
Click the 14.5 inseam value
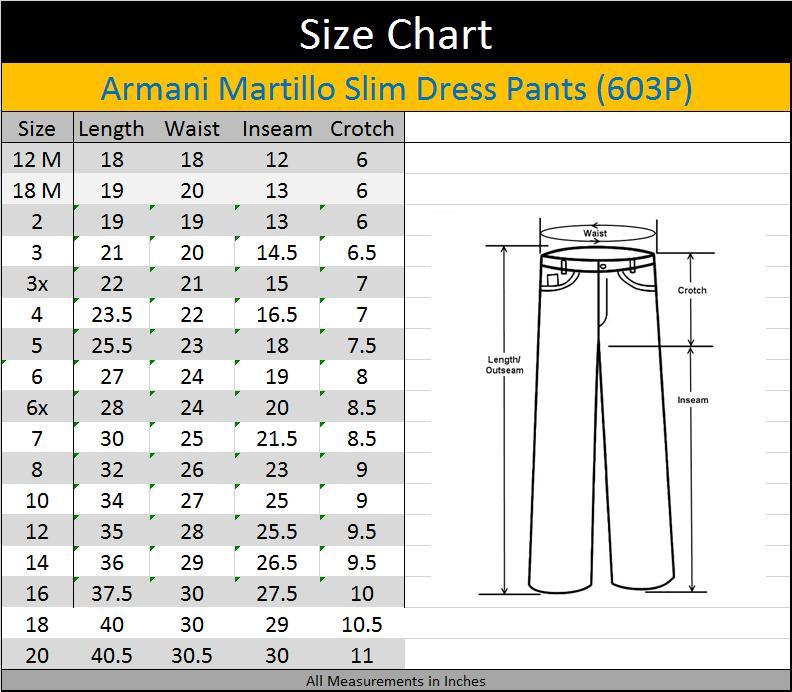[x=277, y=252]
